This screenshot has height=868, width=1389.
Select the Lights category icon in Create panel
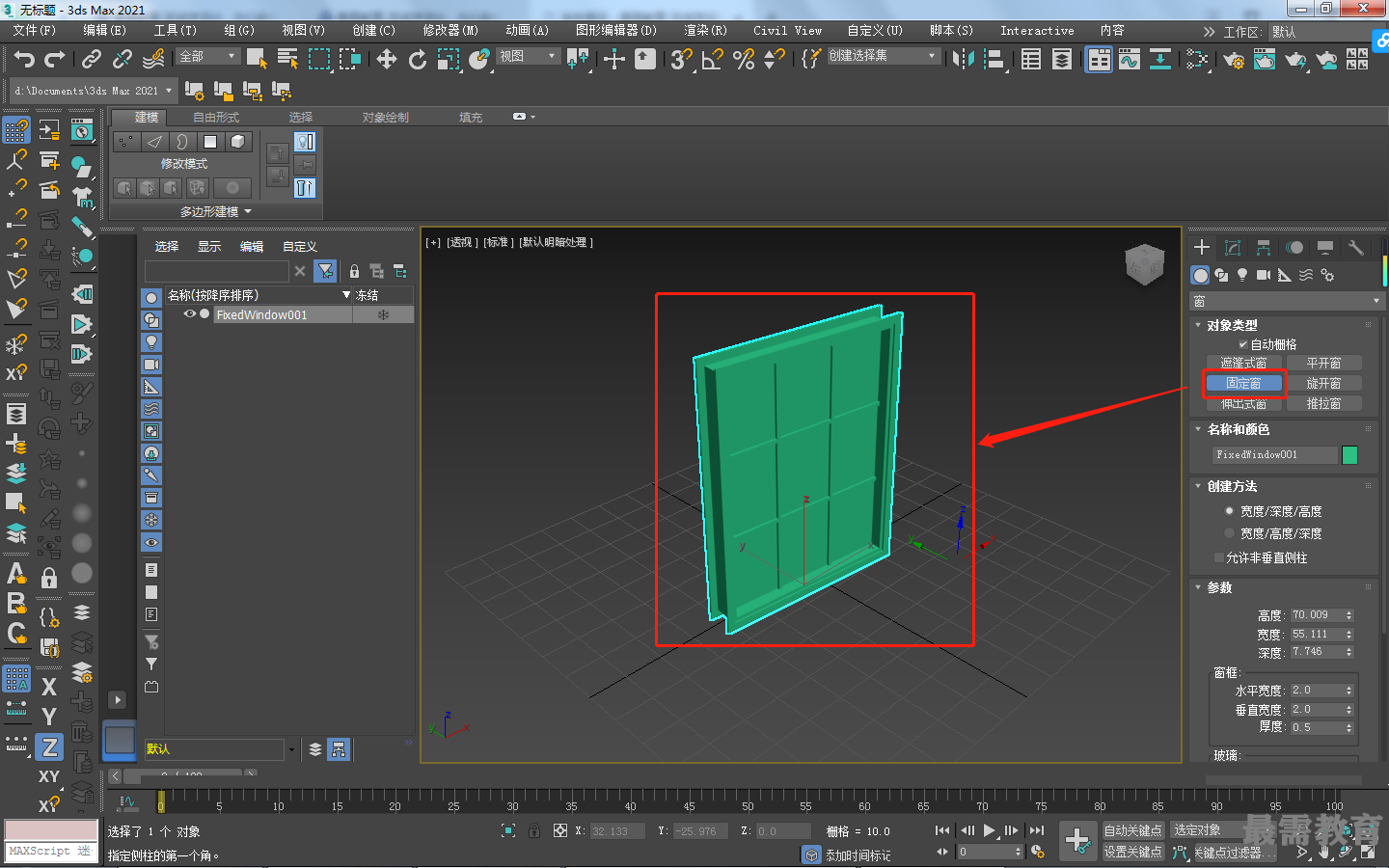tap(1242, 275)
